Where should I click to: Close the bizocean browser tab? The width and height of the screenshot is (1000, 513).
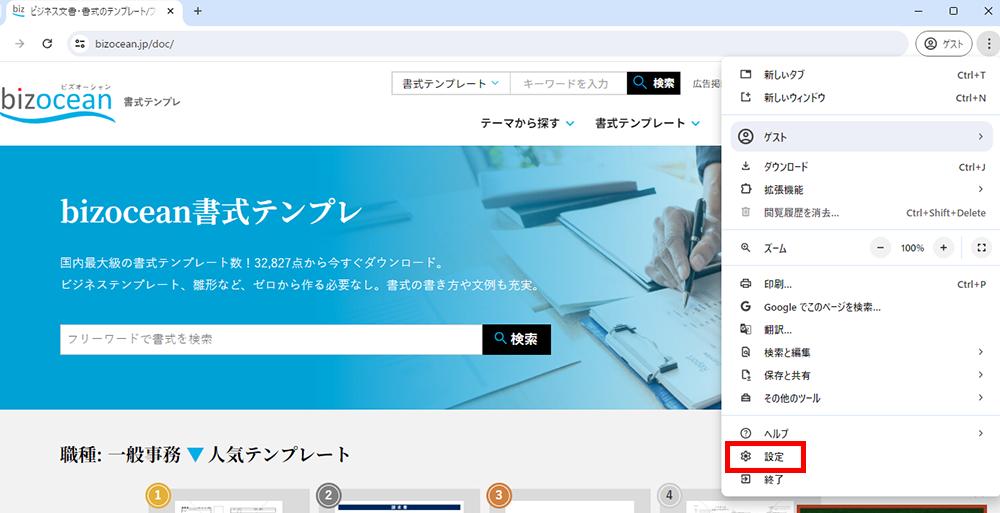pyautogui.click(x=170, y=11)
